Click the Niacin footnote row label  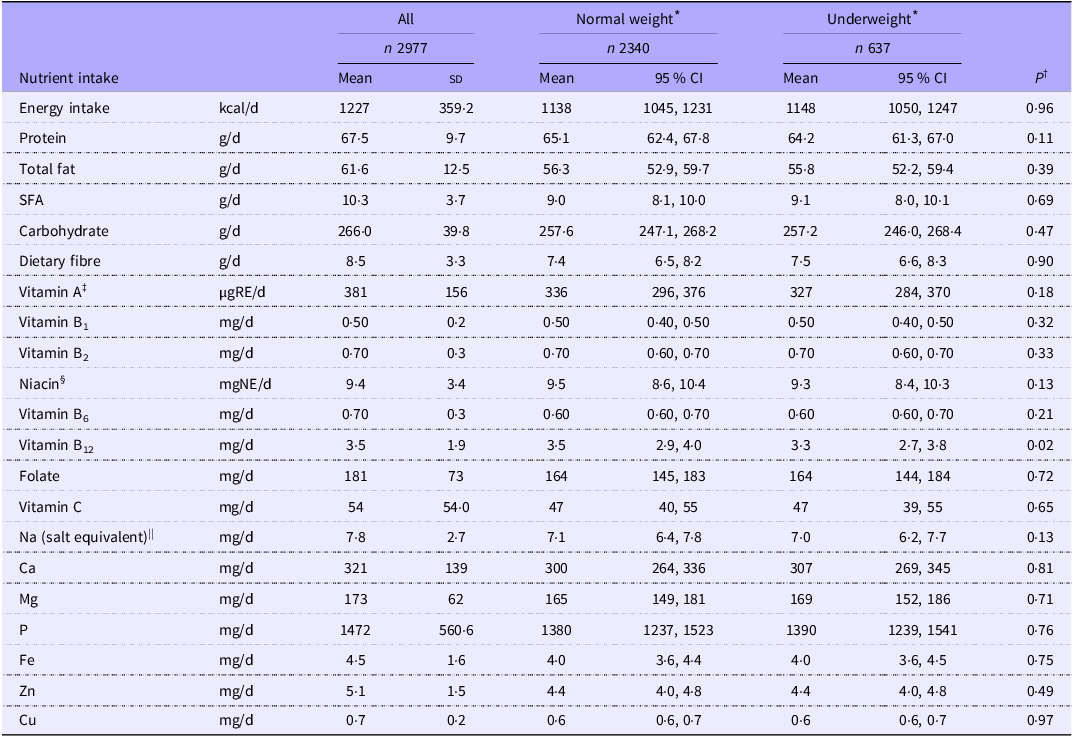pos(42,383)
